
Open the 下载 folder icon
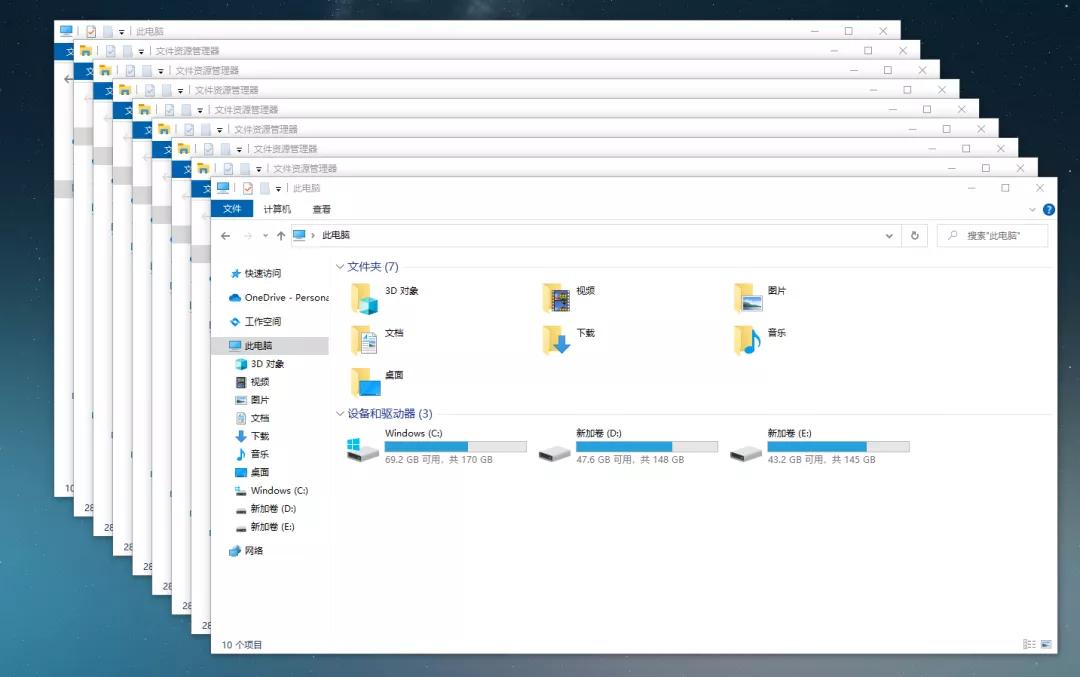click(x=557, y=340)
